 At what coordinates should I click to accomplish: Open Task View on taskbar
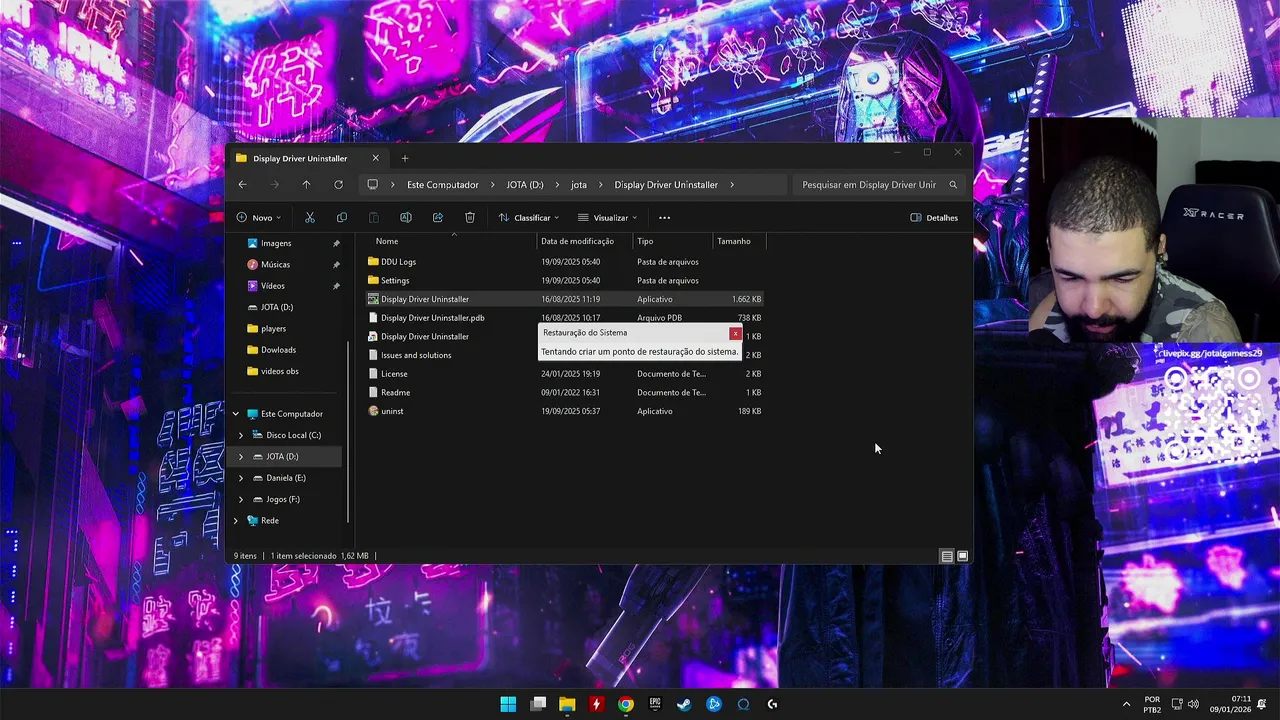pos(538,704)
